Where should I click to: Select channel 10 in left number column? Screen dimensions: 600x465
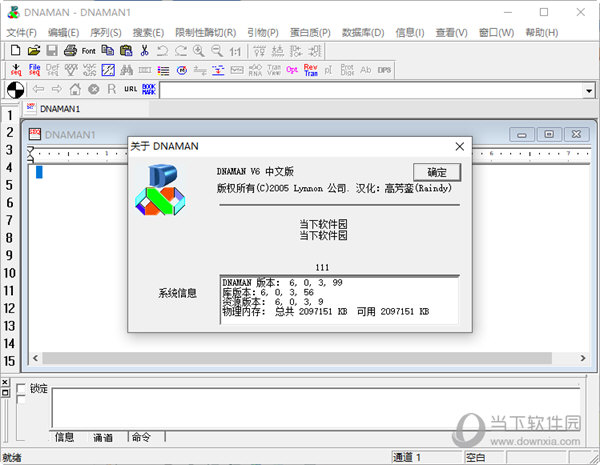[x=10, y=273]
